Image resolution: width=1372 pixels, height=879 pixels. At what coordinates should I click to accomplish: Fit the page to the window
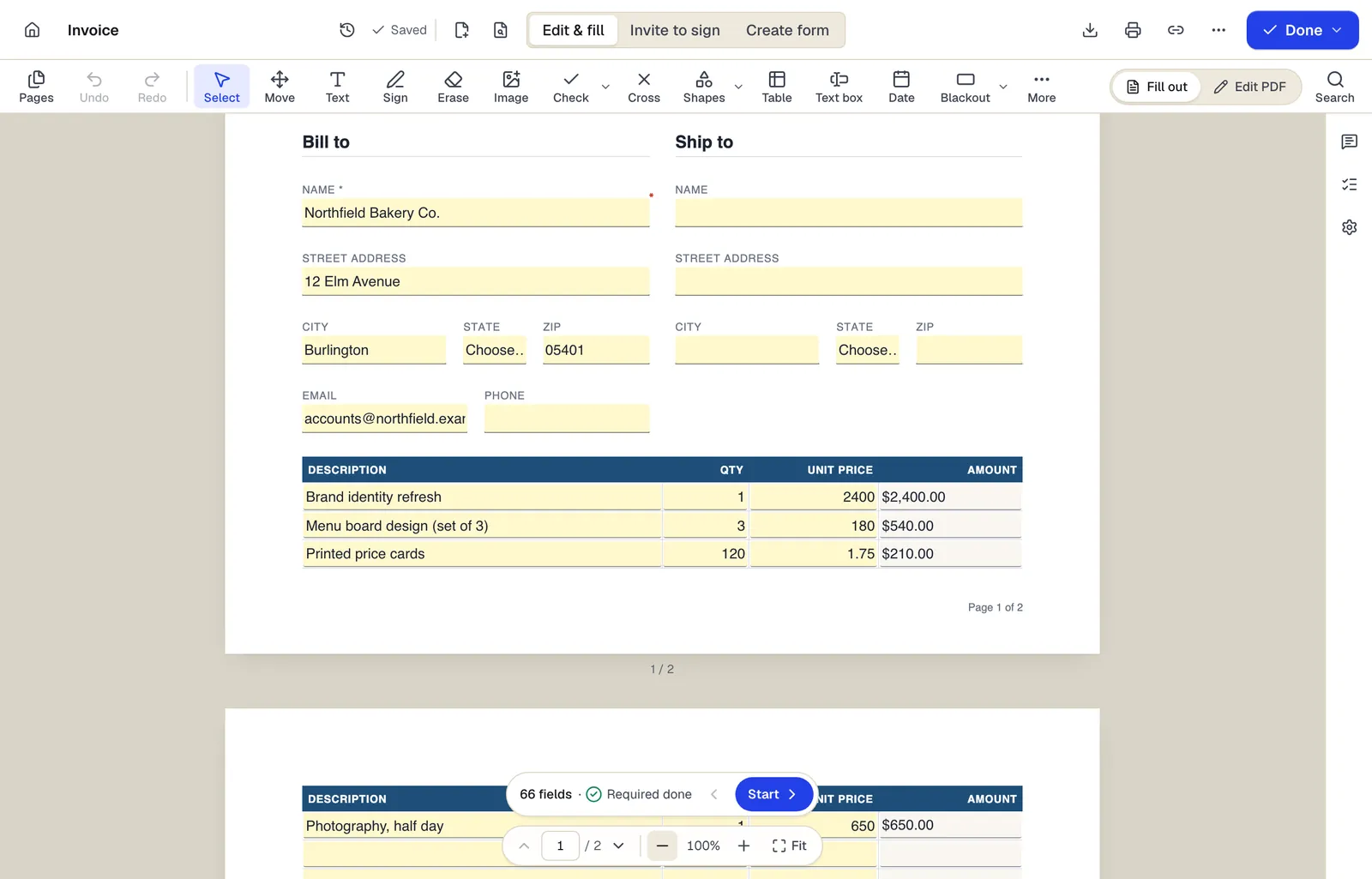(789, 846)
